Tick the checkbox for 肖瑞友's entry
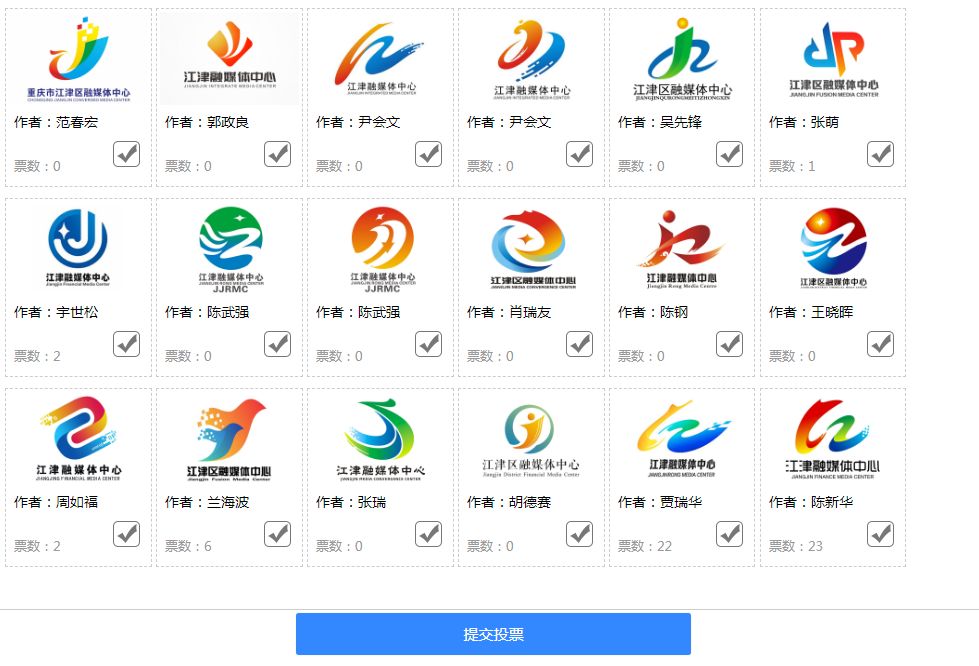Image resolution: width=979 pixels, height=666 pixels. [580, 344]
